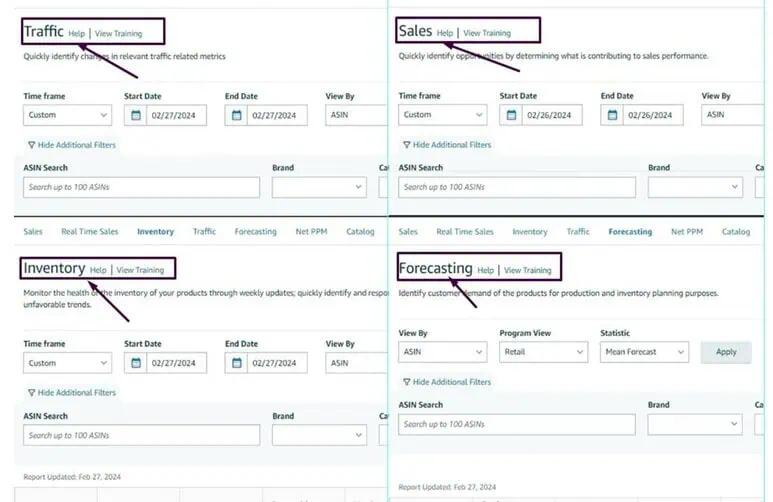Screen dimensions: 773x502
Task: Expand Time frame dropdown in Inventory panel
Action: coord(68,363)
